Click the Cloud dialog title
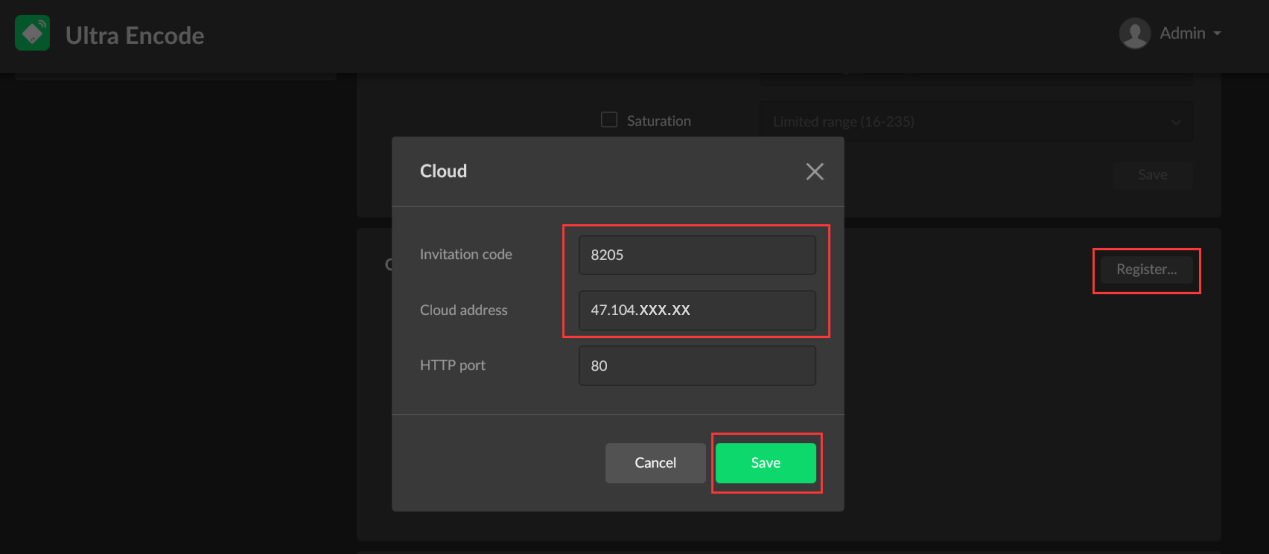 pyautogui.click(x=443, y=171)
